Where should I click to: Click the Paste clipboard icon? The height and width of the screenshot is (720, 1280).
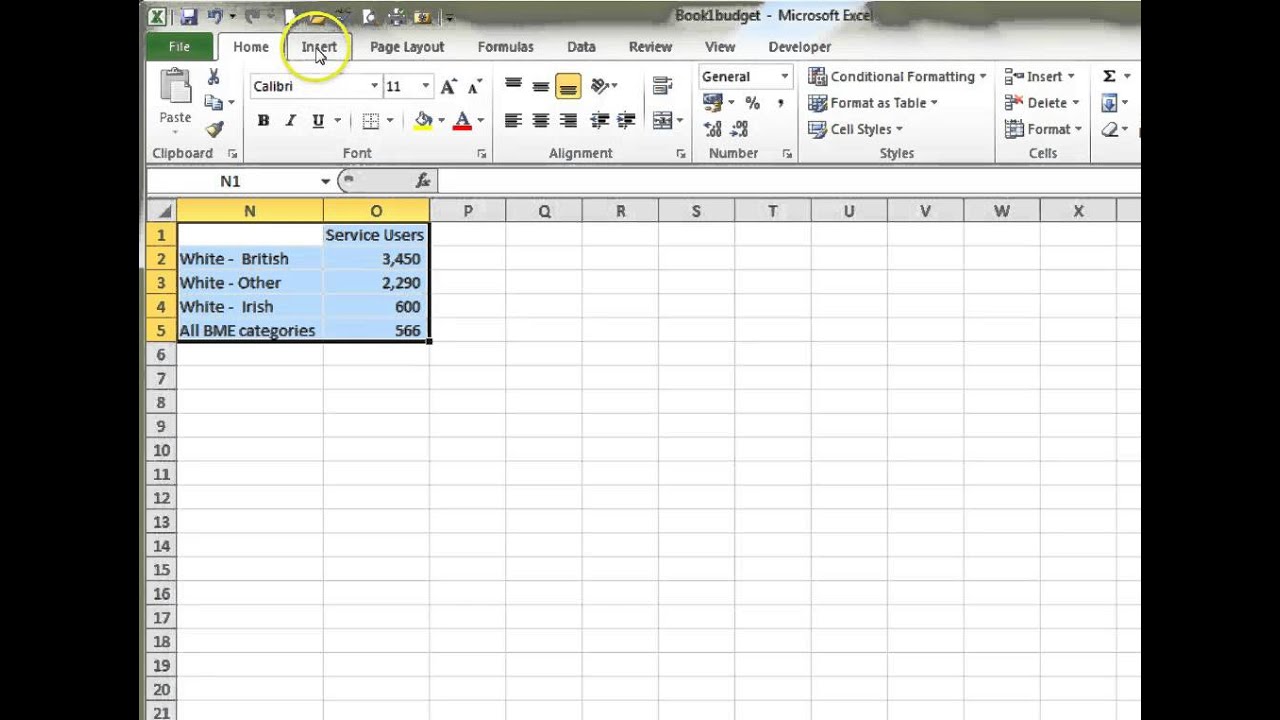point(175,86)
